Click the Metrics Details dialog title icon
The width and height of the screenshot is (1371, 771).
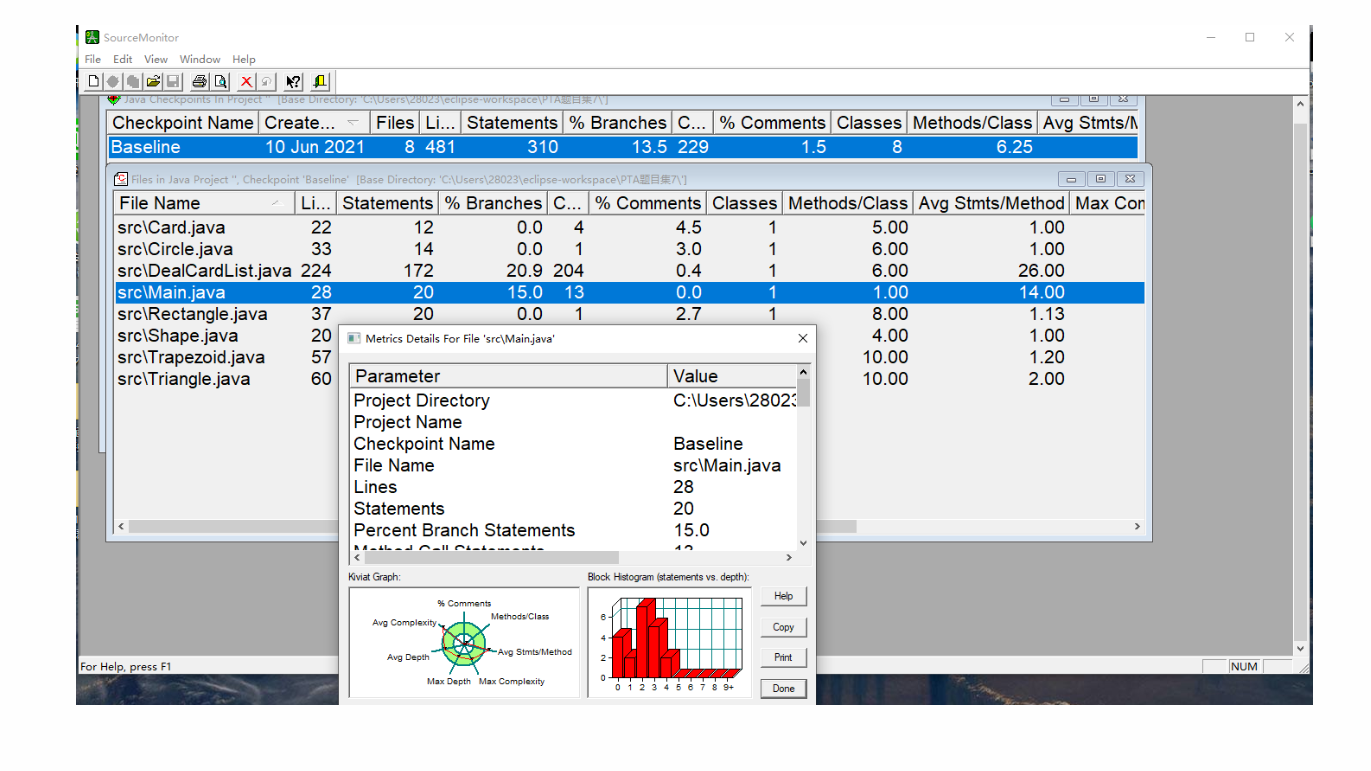[353, 339]
